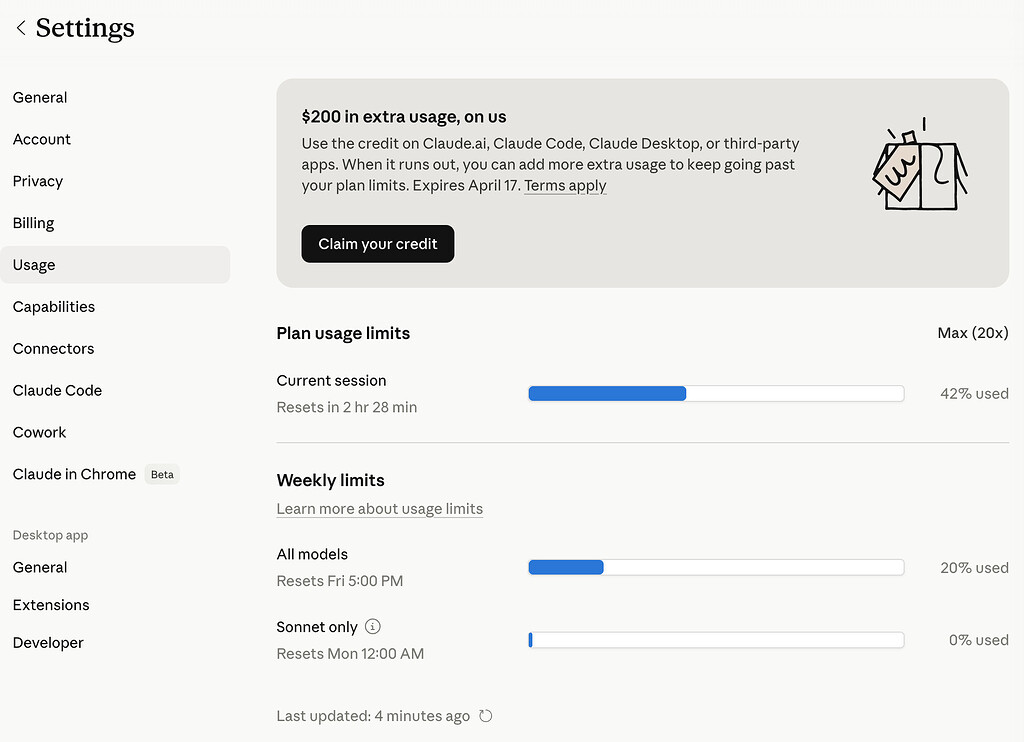Viewport: 1024px width, 742px height.
Task: Refresh usage with the circular arrow icon
Action: pos(485,716)
